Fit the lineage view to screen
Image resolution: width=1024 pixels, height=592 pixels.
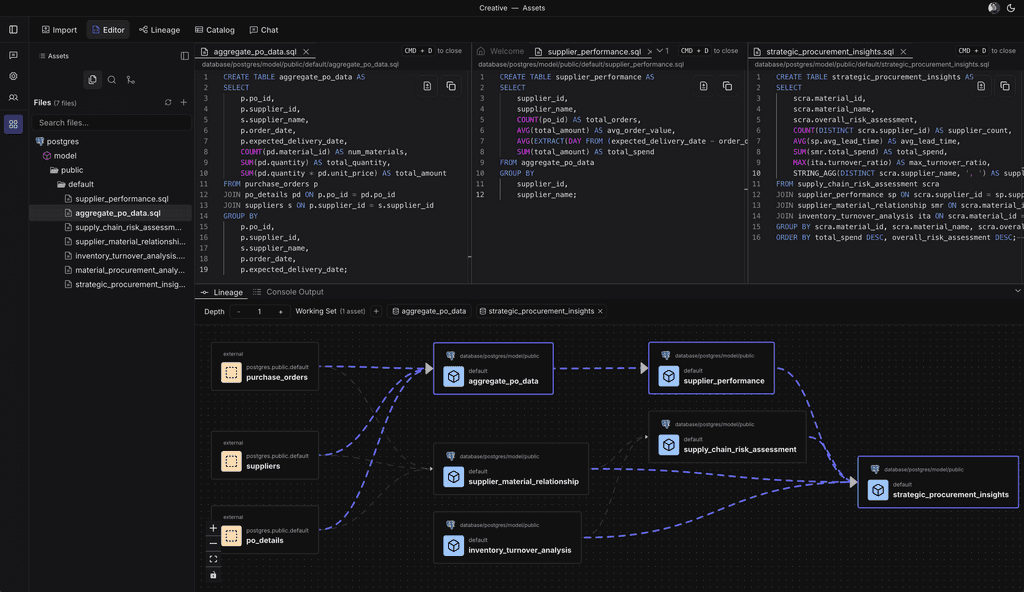[x=214, y=559]
